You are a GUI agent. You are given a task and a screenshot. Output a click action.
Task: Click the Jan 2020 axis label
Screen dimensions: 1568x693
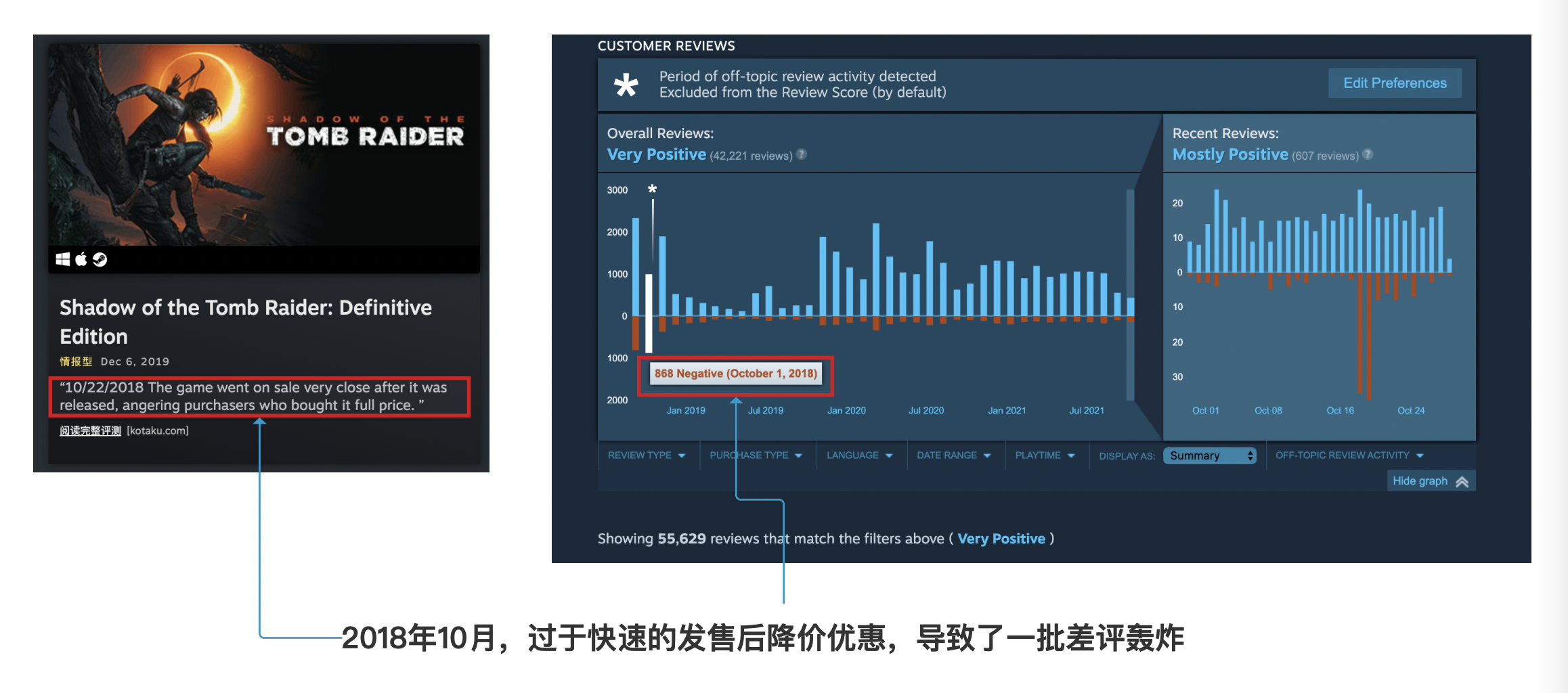(846, 411)
